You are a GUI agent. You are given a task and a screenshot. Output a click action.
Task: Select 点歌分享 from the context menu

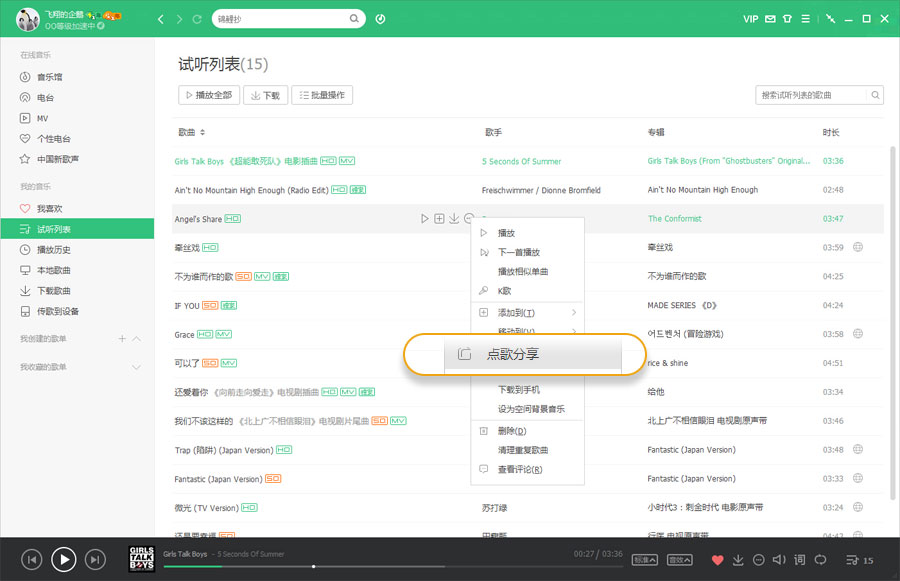513,354
